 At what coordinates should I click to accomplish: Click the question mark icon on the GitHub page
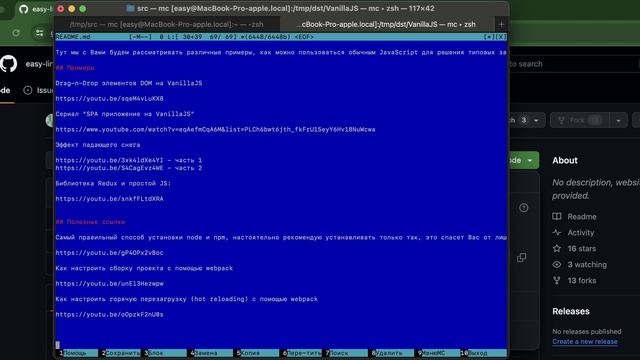coord(524,208)
